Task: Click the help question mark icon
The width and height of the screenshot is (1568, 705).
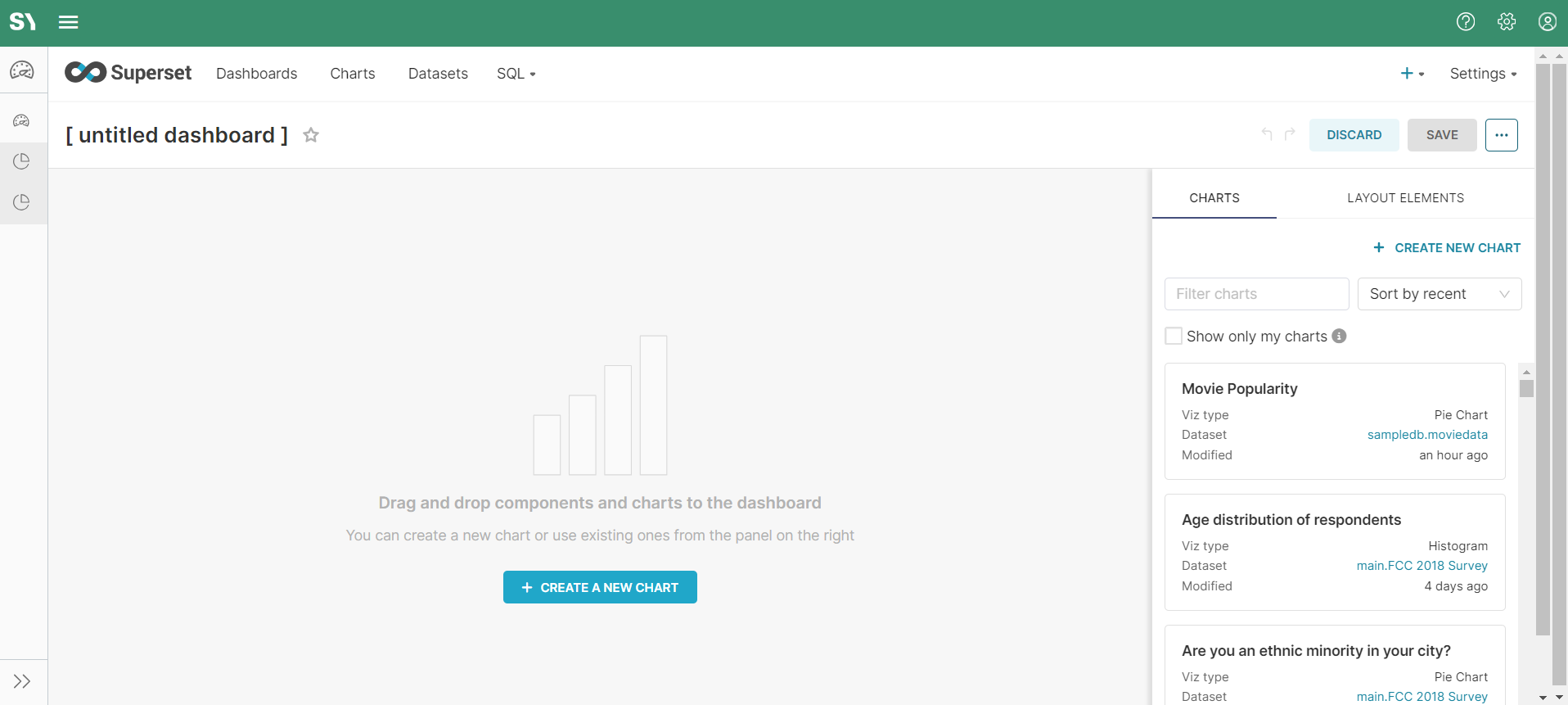Action: (1465, 22)
